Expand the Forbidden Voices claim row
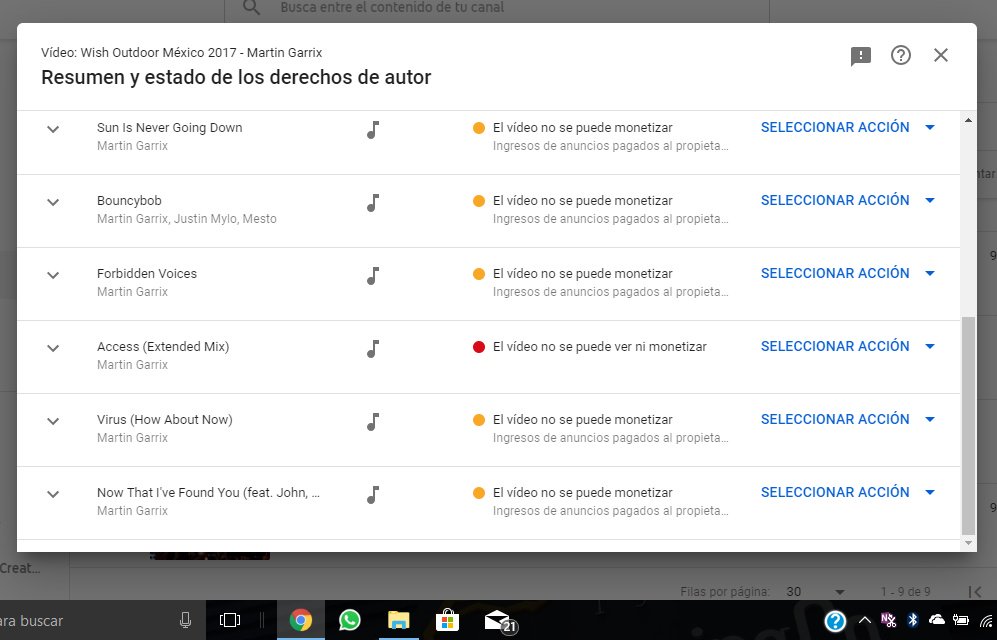The width and height of the screenshot is (997, 640). pyautogui.click(x=53, y=275)
